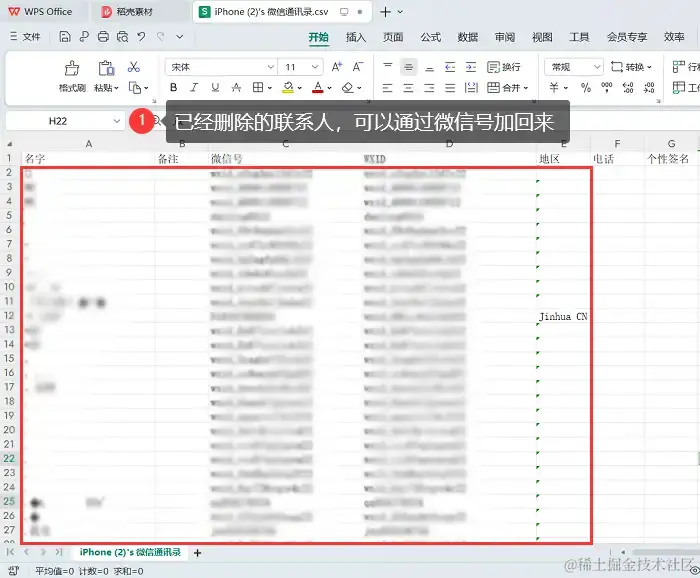Align cell content to bottom
This screenshot has height=578, width=700.
pyautogui.click(x=429, y=68)
